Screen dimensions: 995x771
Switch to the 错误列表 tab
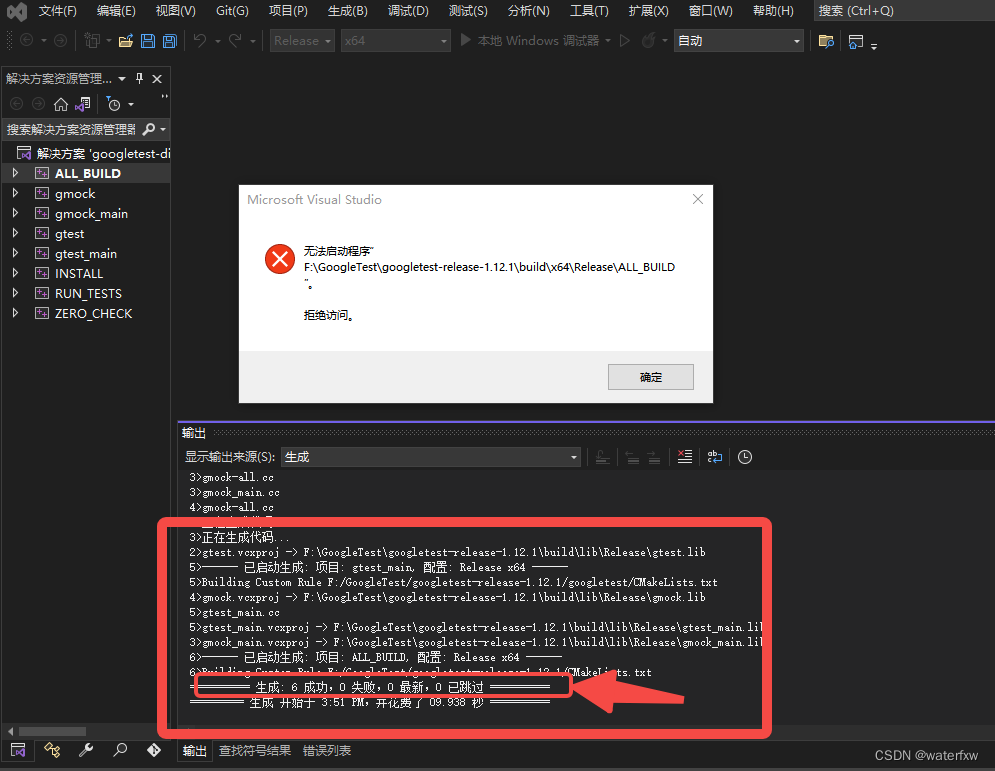327,751
